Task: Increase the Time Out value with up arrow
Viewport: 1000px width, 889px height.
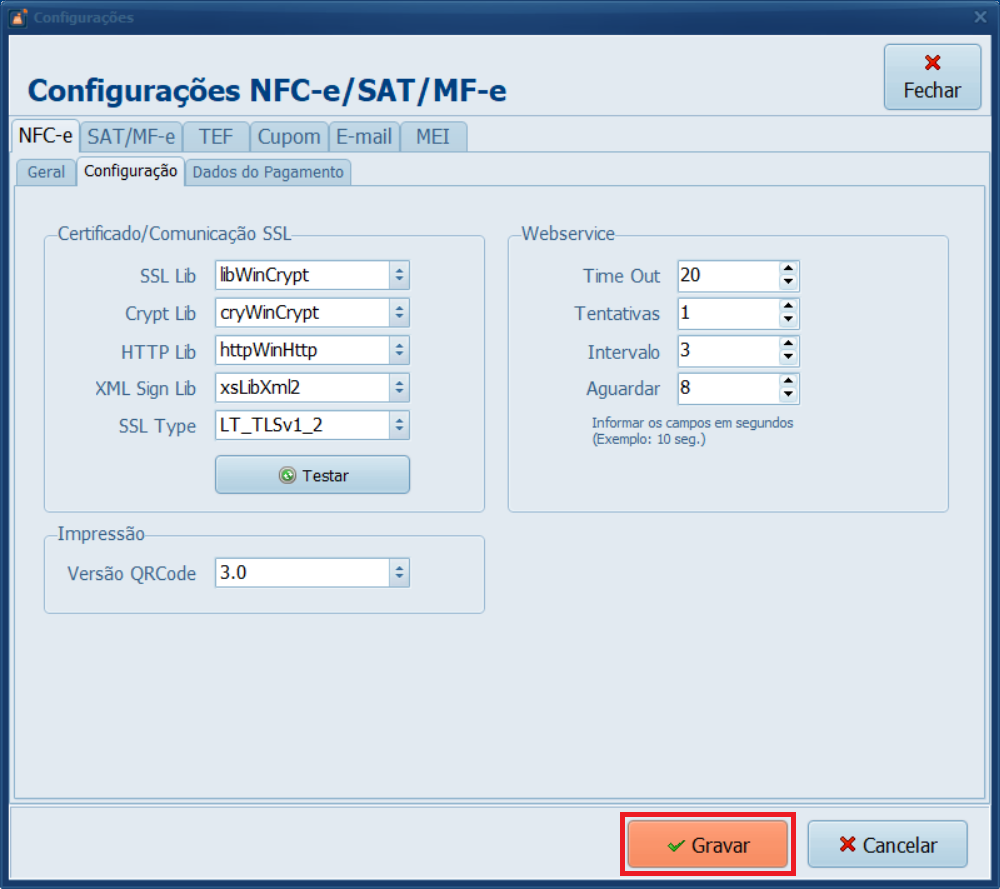Action: (788, 269)
